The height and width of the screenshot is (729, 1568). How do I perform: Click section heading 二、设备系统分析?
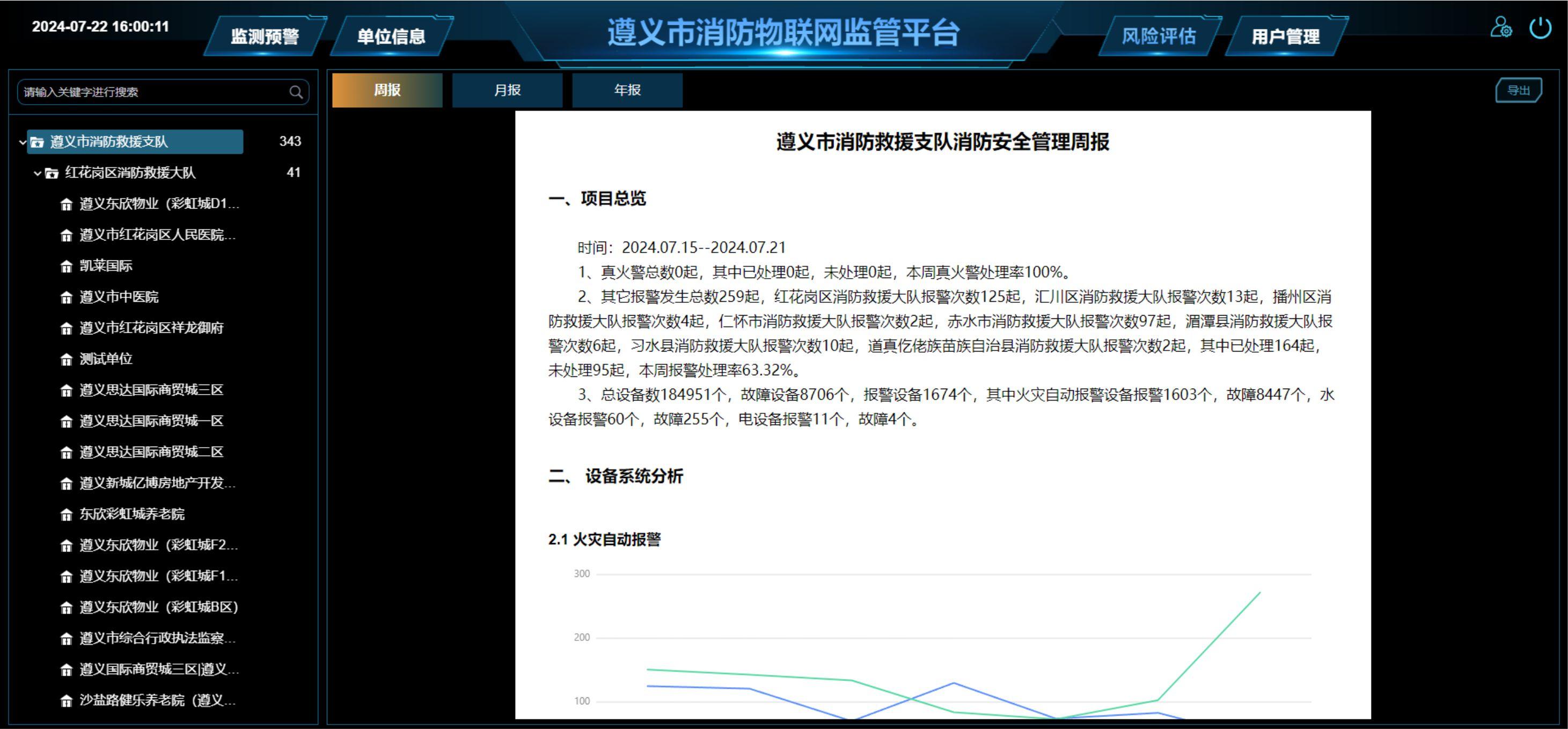(x=616, y=476)
